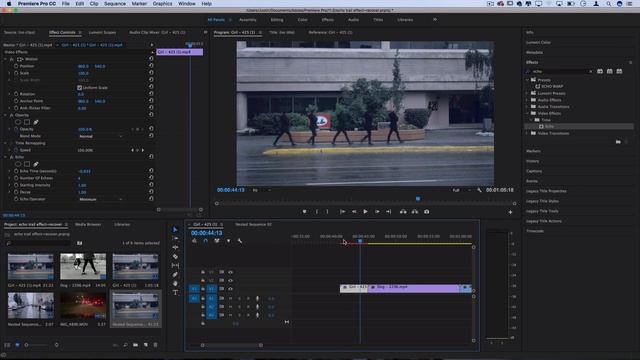Open Program monitor zoom level dropdown
Viewport: 640px width, 360px height.
coord(261,190)
